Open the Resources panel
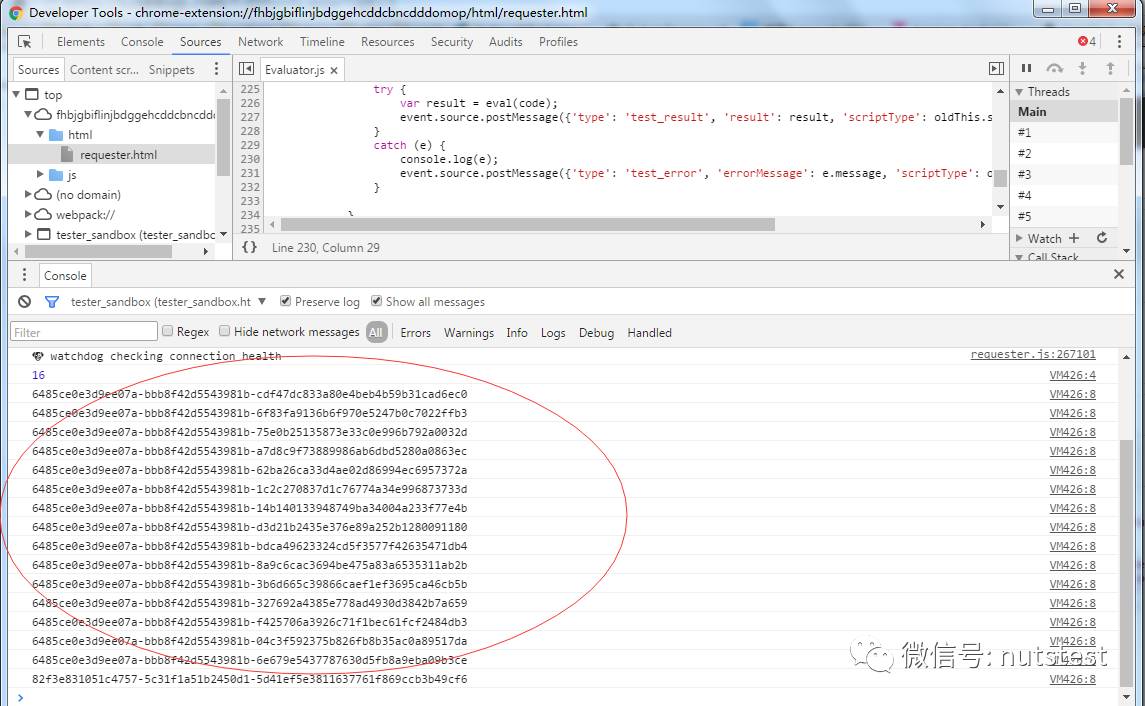Image resolution: width=1145 pixels, height=706 pixels. coord(387,42)
